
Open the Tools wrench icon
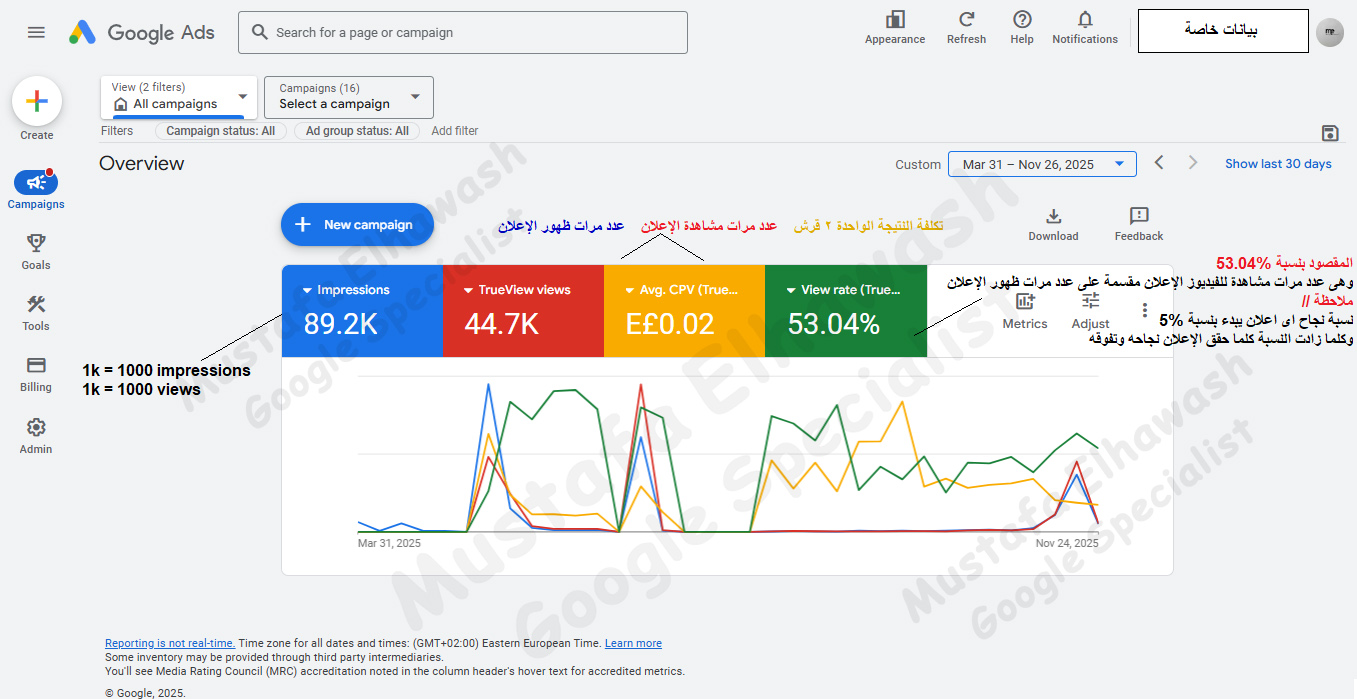tap(36, 305)
